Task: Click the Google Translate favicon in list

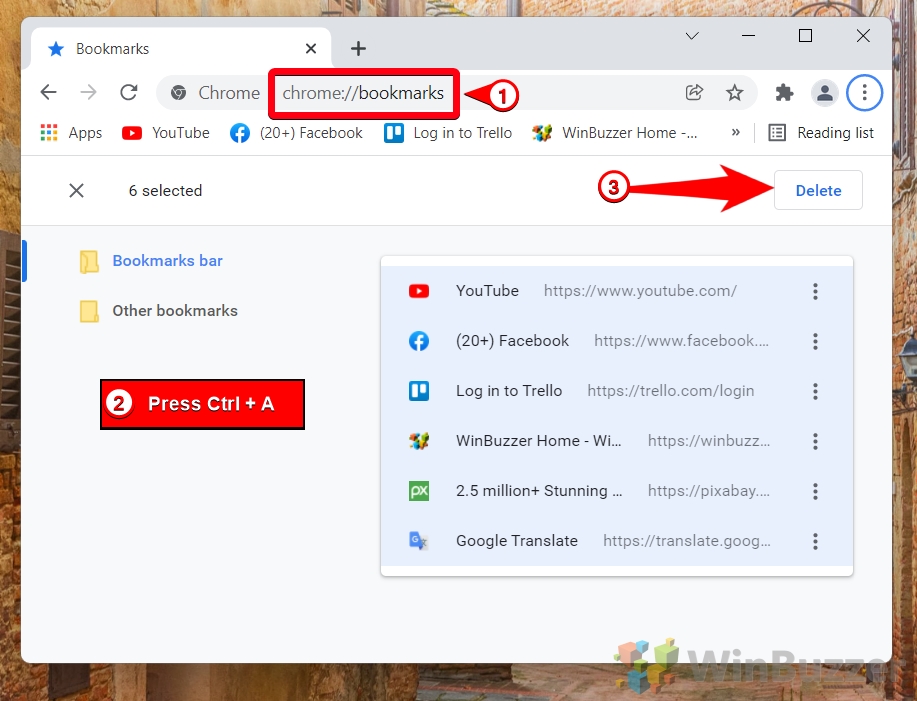Action: [419, 541]
